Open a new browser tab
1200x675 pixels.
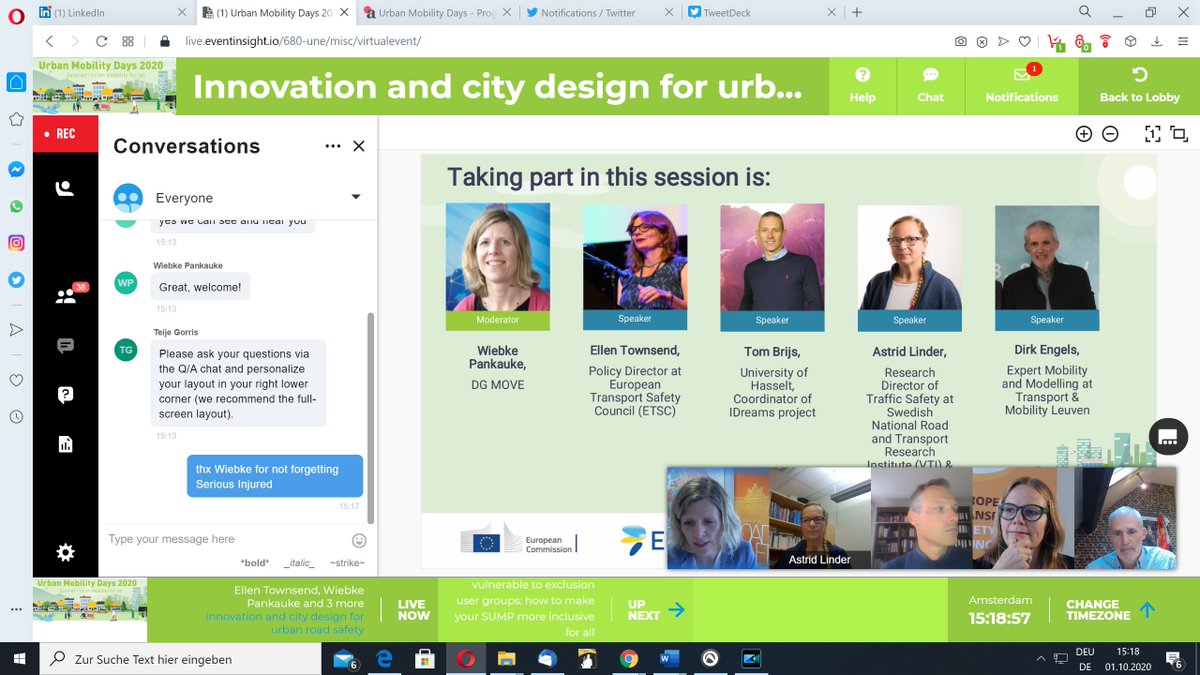click(857, 13)
